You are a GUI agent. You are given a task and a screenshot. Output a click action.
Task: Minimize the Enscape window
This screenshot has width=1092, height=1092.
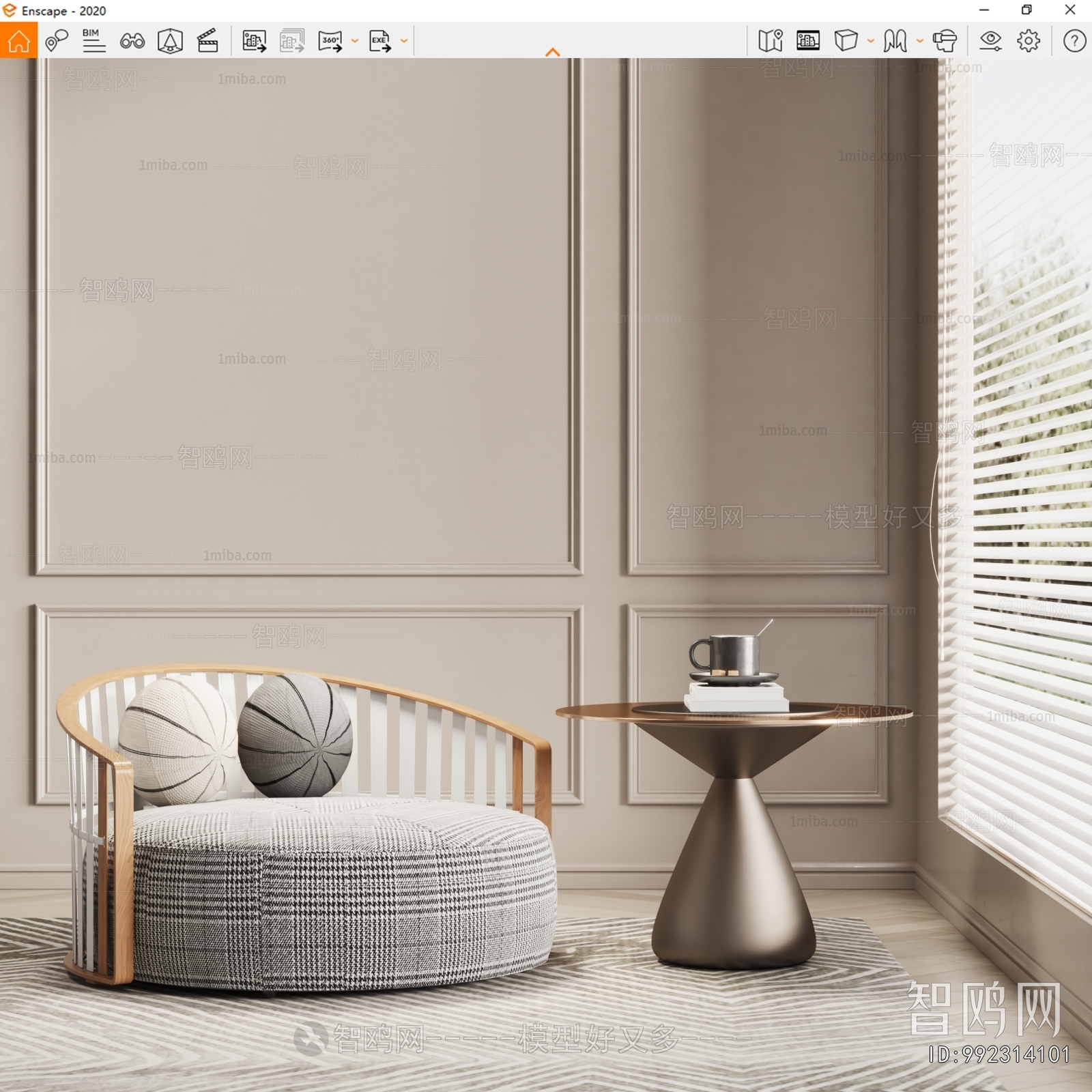click(x=983, y=10)
